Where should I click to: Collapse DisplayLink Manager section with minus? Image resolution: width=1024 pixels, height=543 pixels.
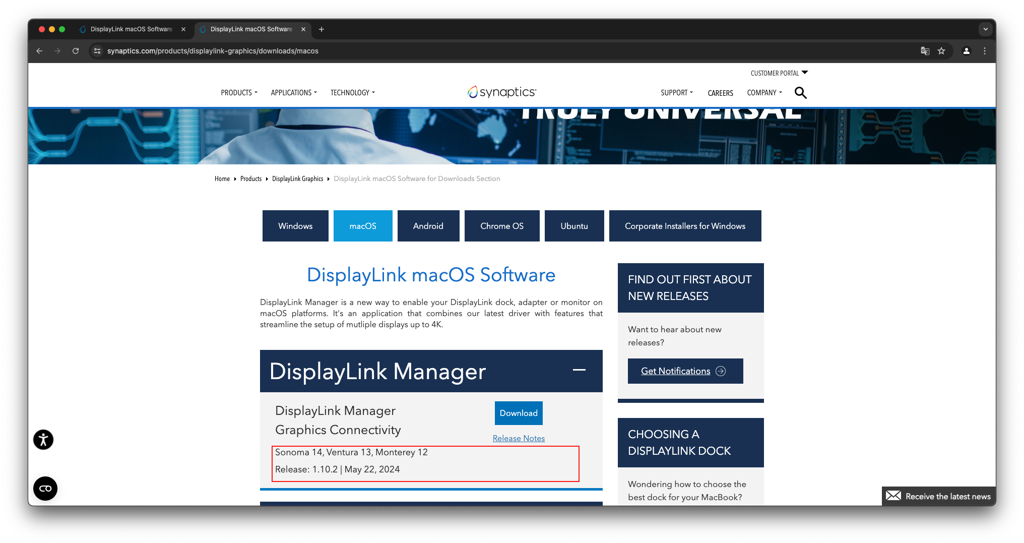click(579, 370)
